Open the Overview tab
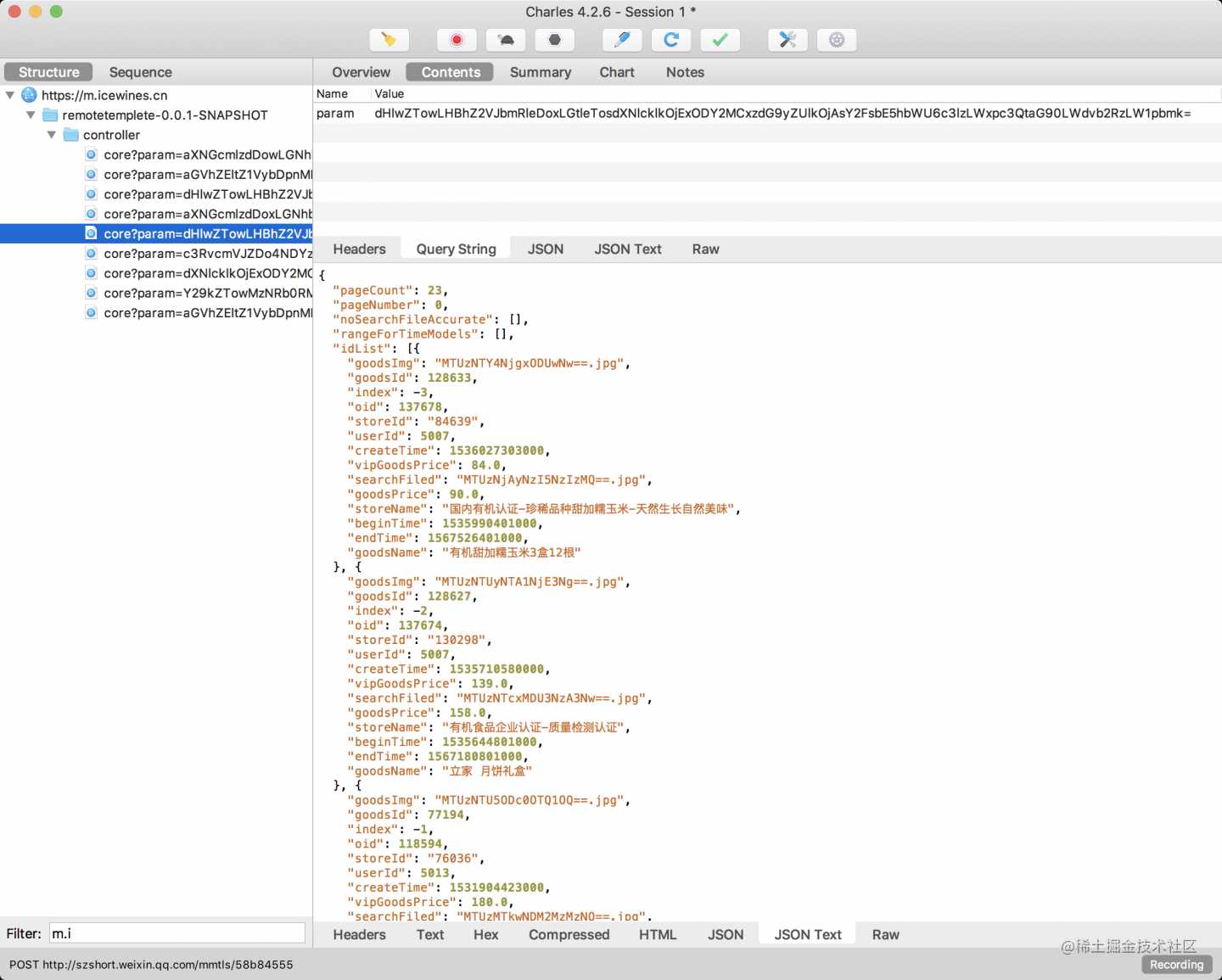This screenshot has width=1222, height=980. [x=361, y=72]
